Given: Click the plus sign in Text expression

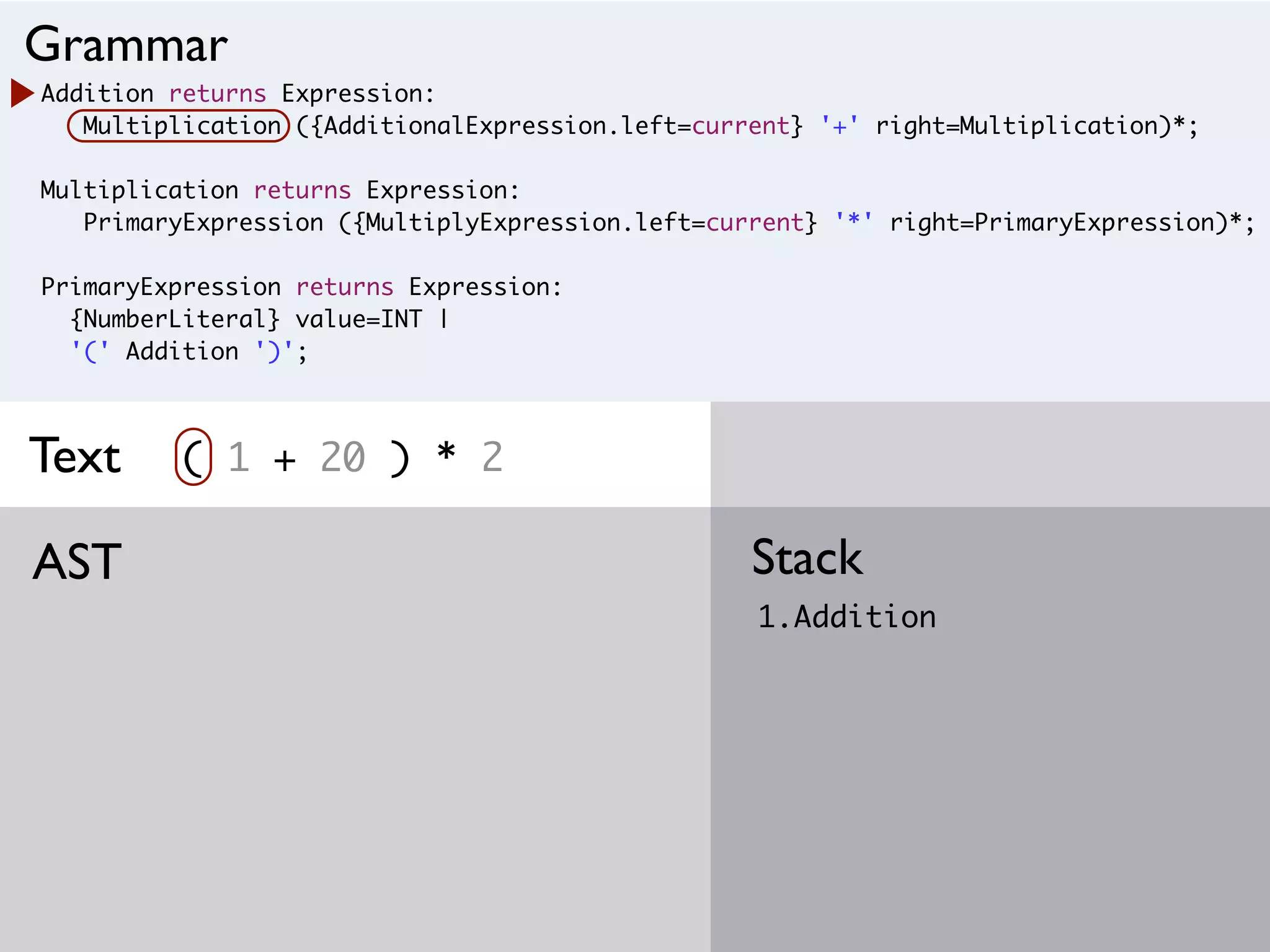Looking at the screenshot, I should click(285, 460).
